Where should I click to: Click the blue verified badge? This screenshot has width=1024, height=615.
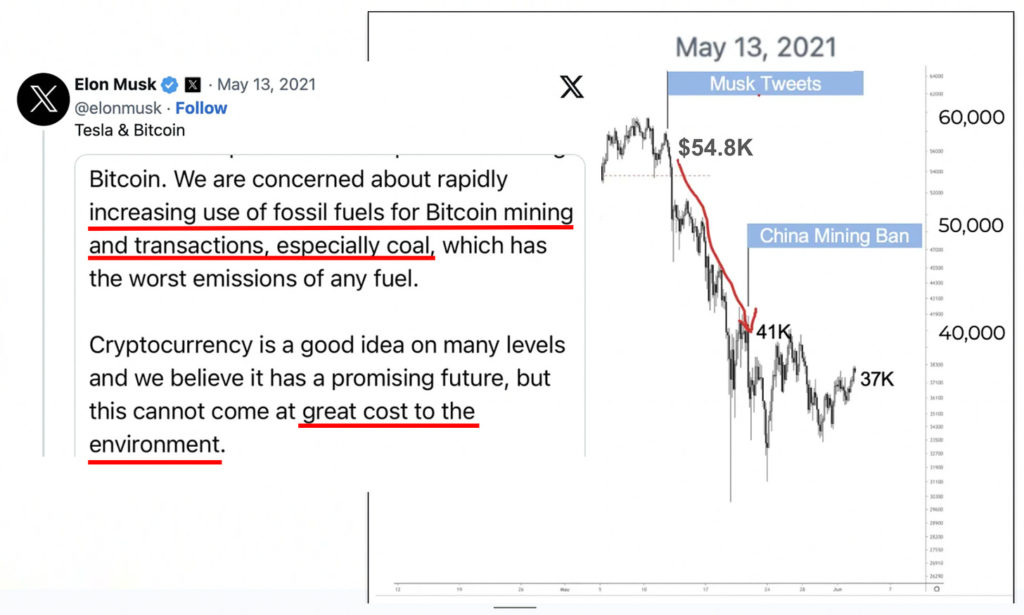click(x=170, y=85)
